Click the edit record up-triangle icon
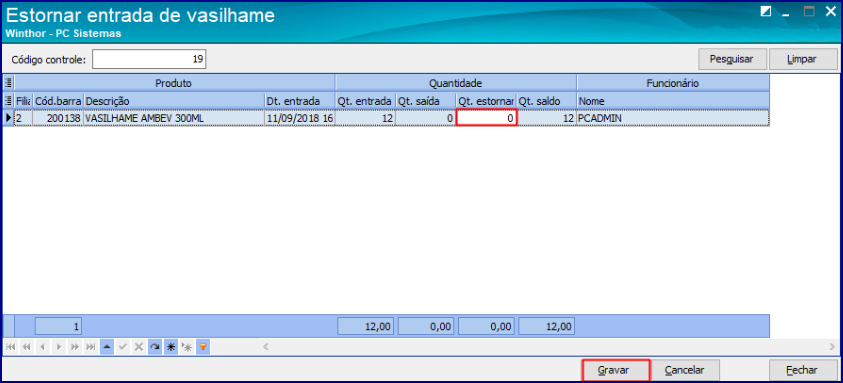Screen dimensions: 843x383 point(106,347)
